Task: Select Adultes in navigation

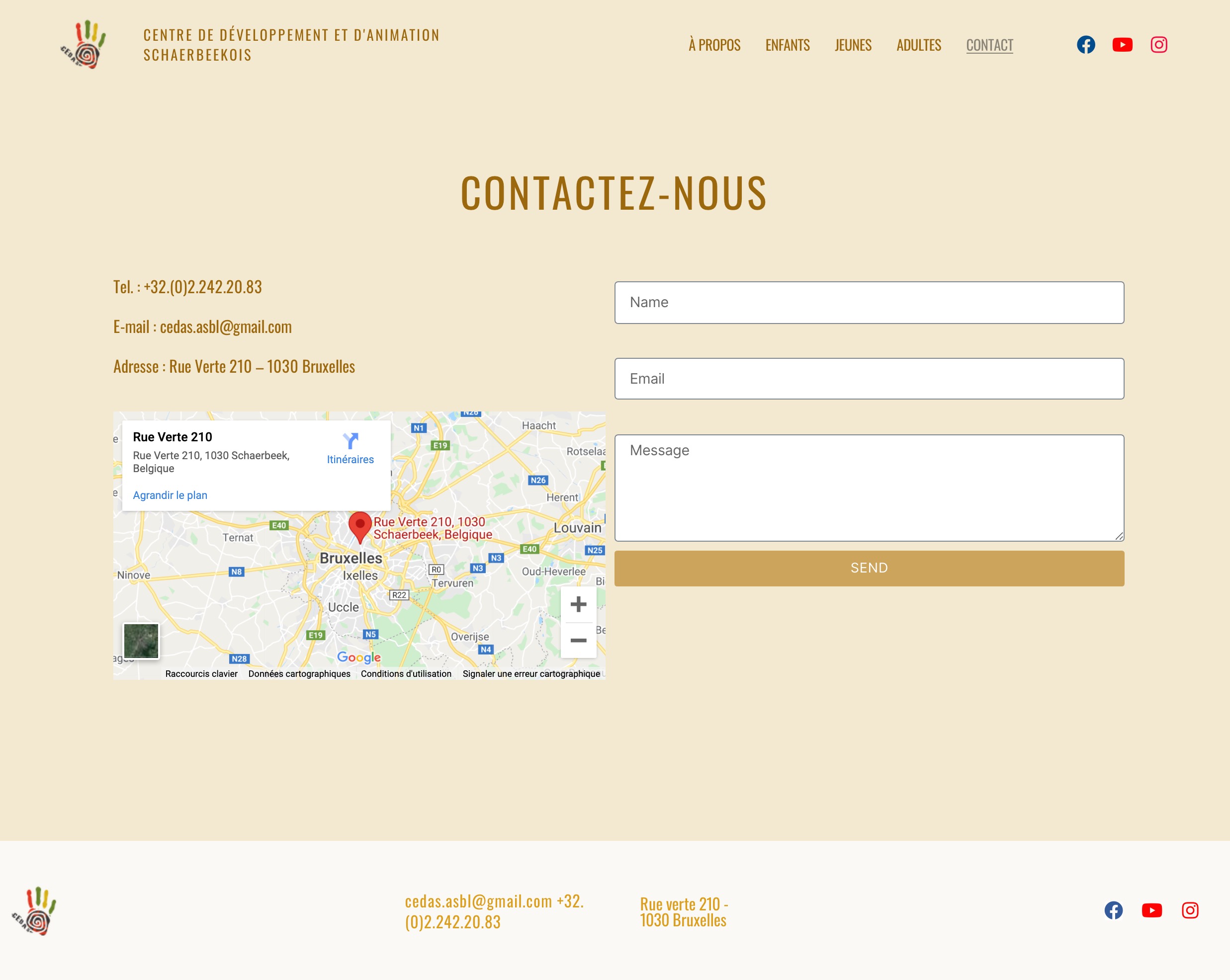Action: [x=918, y=45]
